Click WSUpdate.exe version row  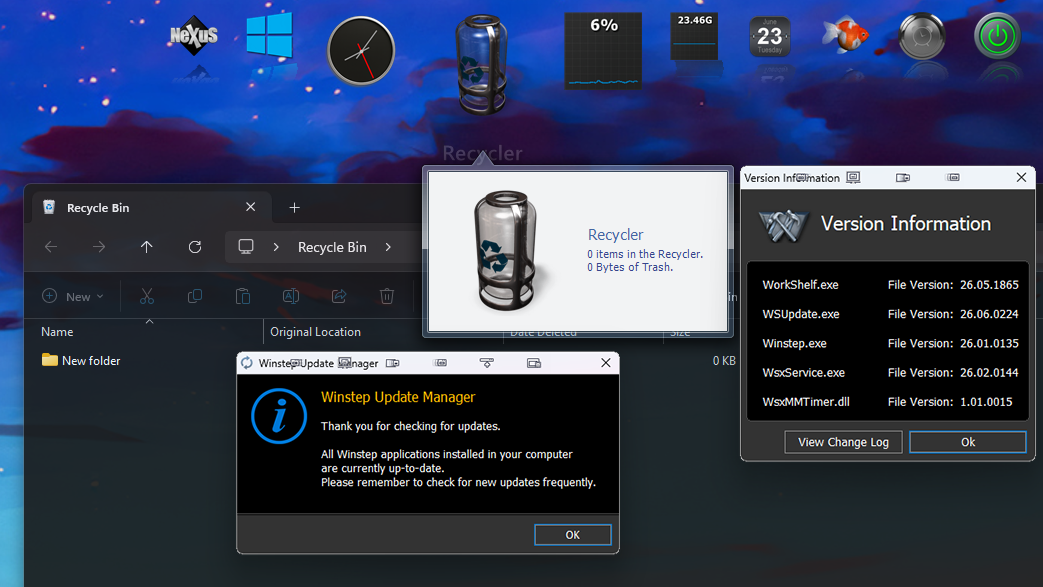[889, 313]
